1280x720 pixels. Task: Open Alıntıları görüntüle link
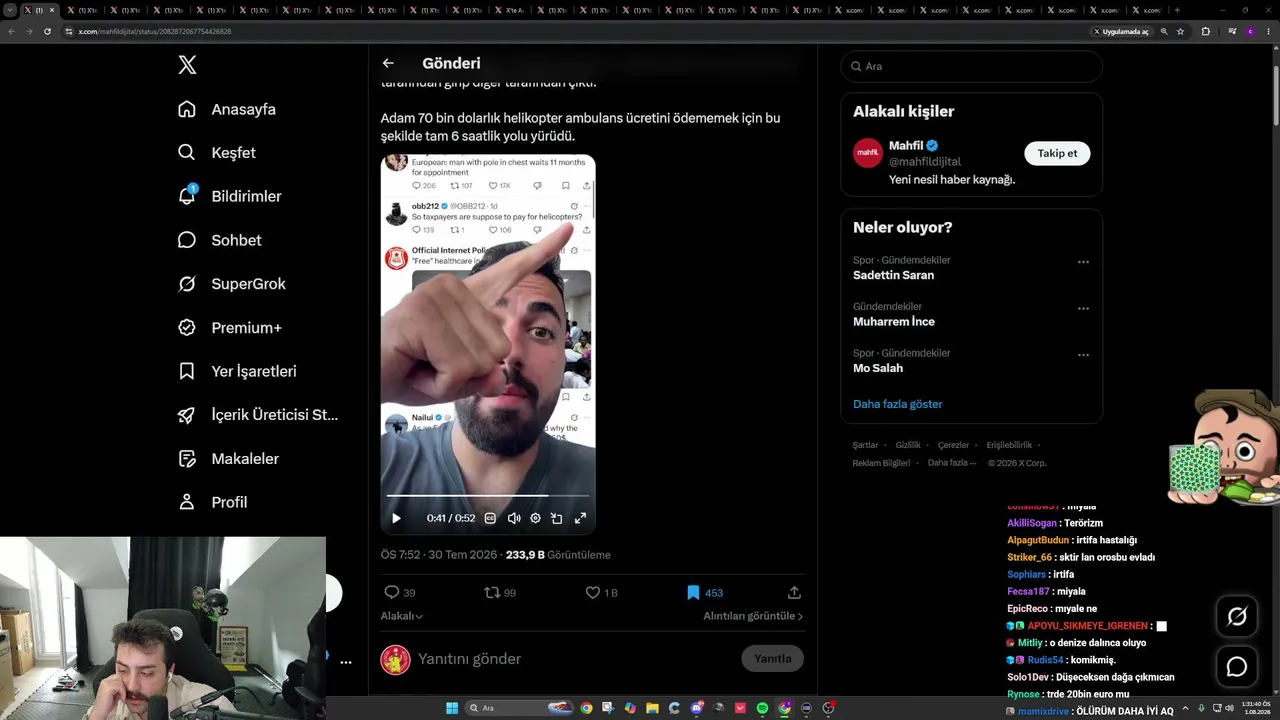coord(753,616)
